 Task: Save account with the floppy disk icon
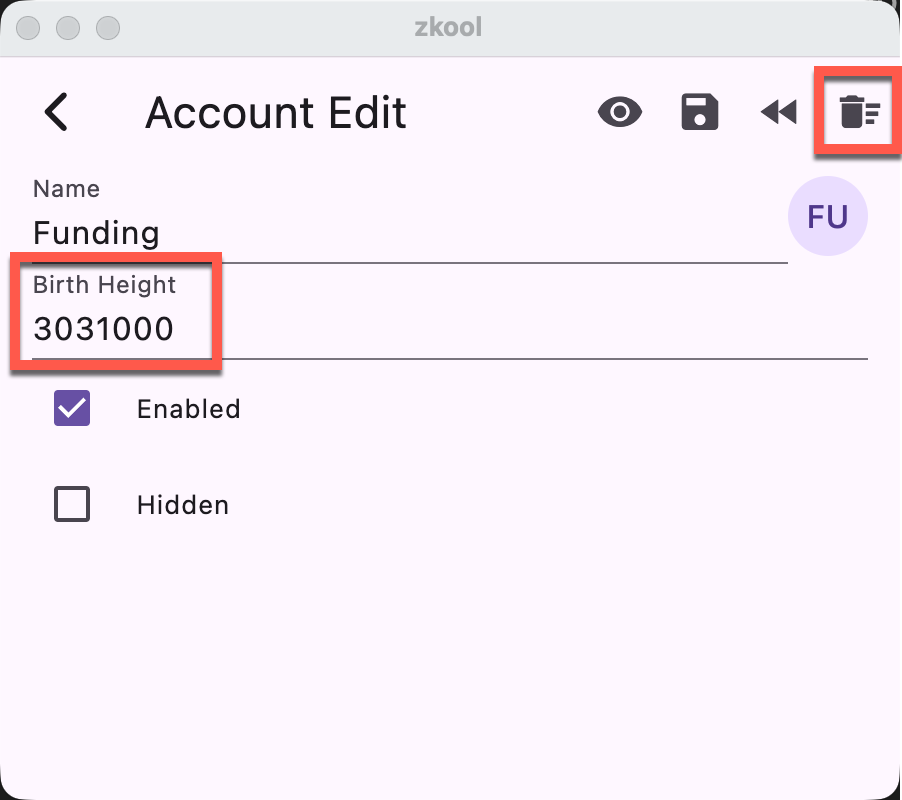[x=700, y=112]
